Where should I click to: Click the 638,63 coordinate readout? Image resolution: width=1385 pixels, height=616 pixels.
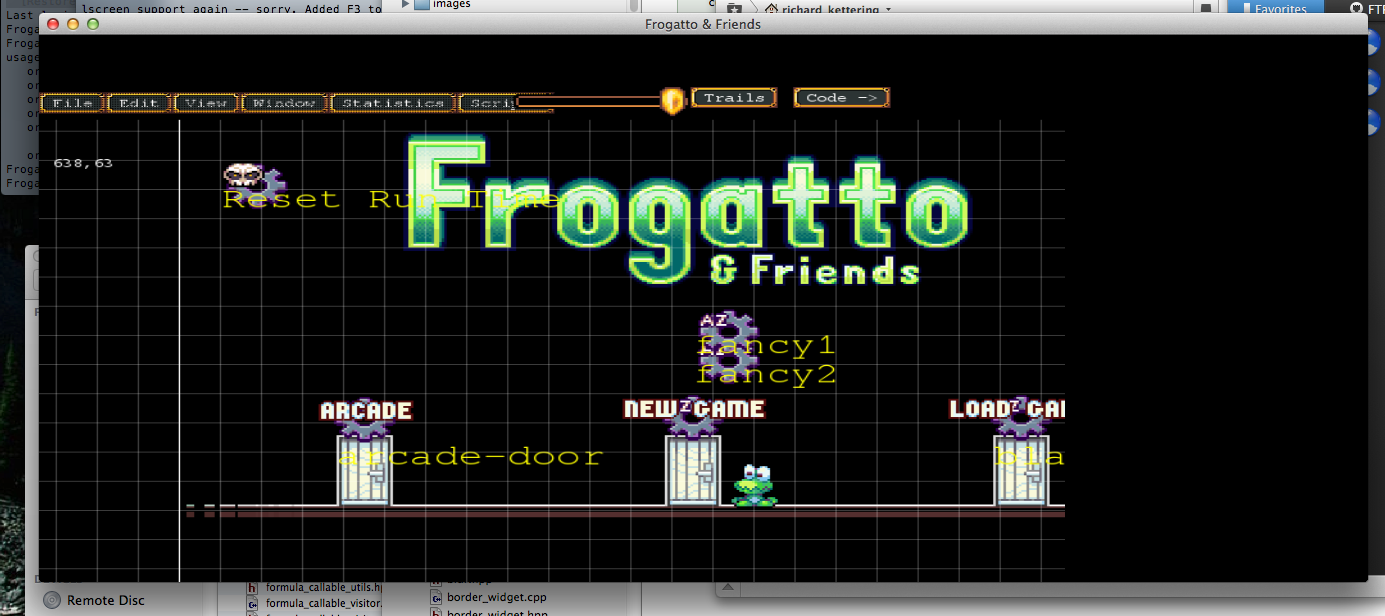83,163
